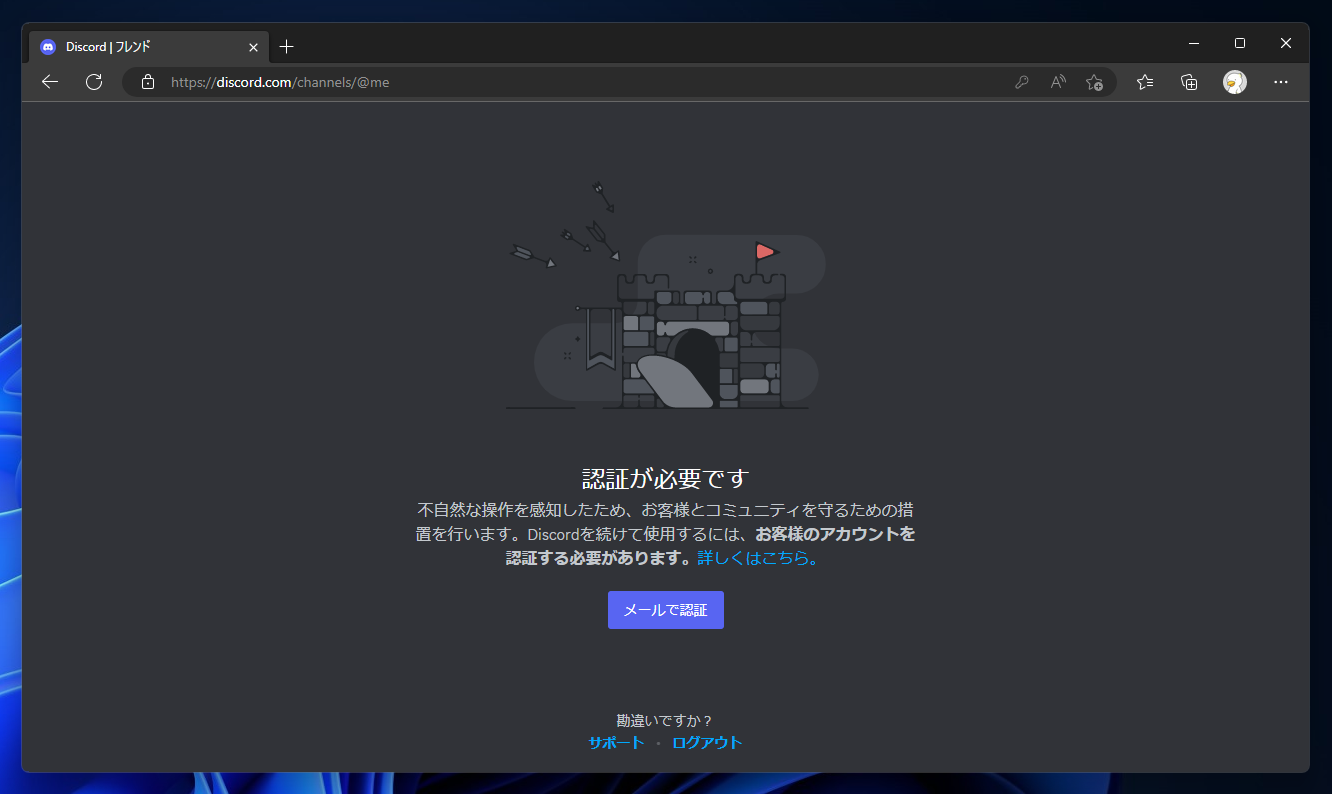Open Collections in the toolbar
The image size is (1332, 794).
[x=1188, y=82]
